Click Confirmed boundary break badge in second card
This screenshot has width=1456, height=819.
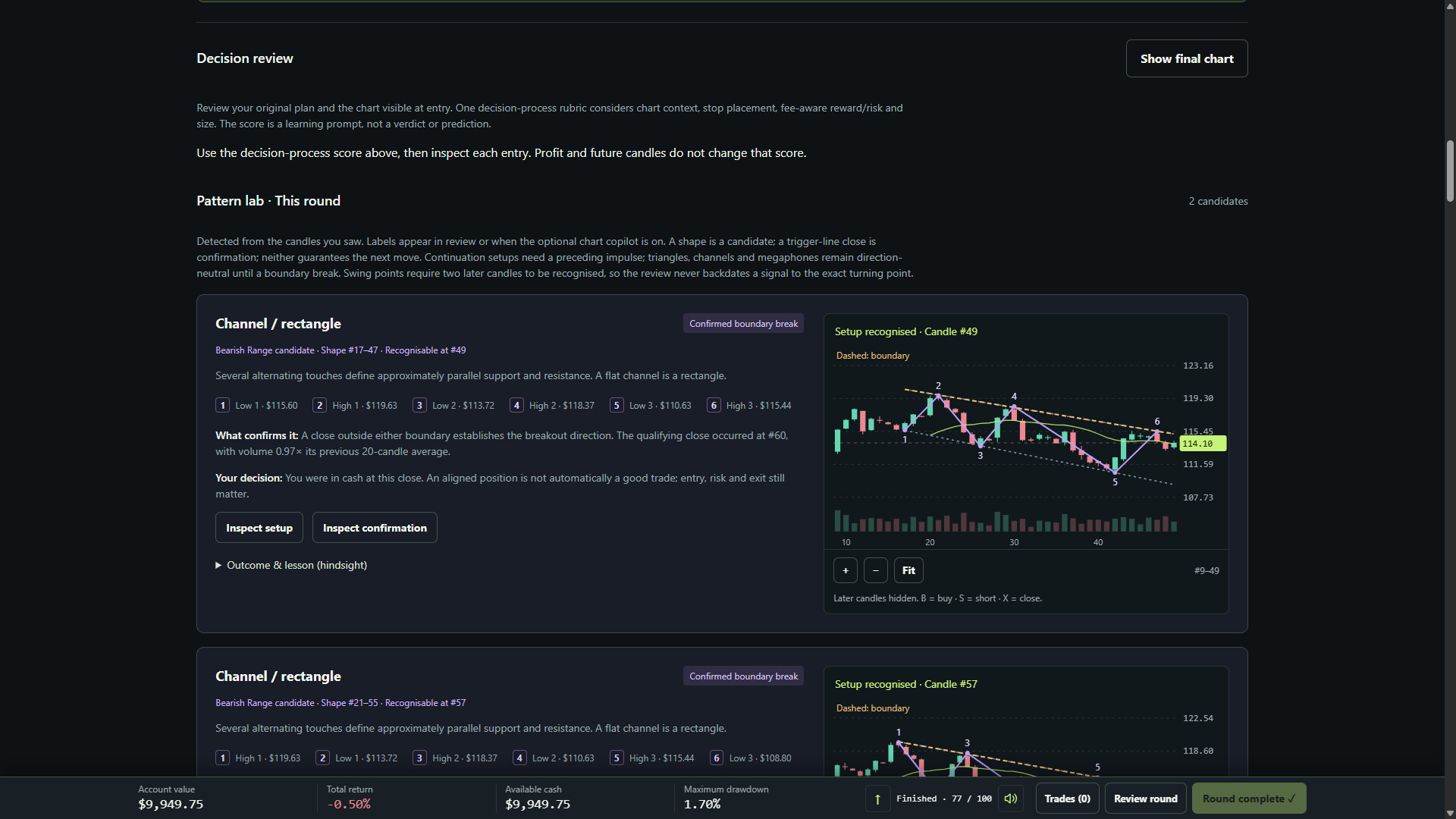pos(743,676)
